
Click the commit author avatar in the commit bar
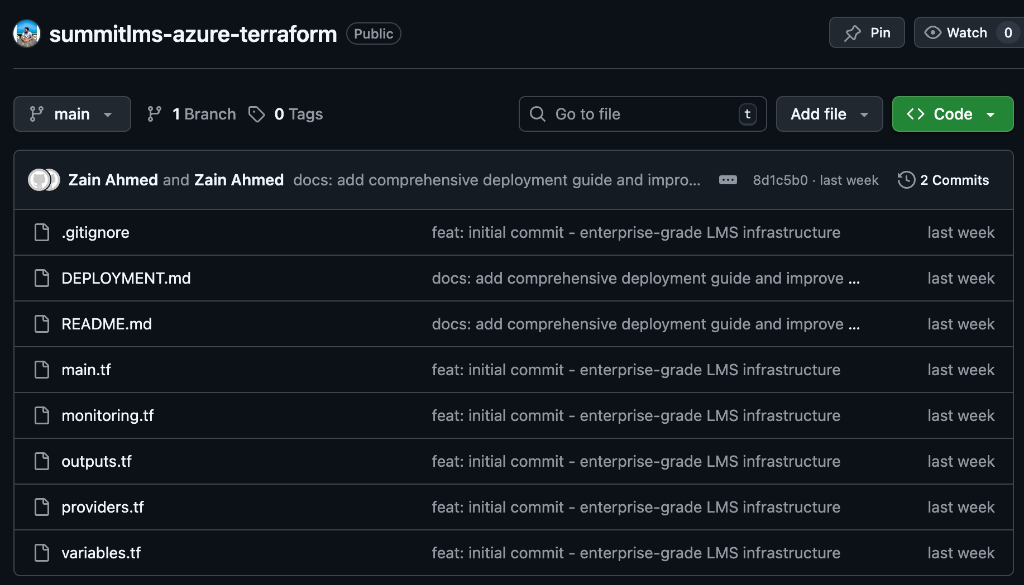(44, 179)
